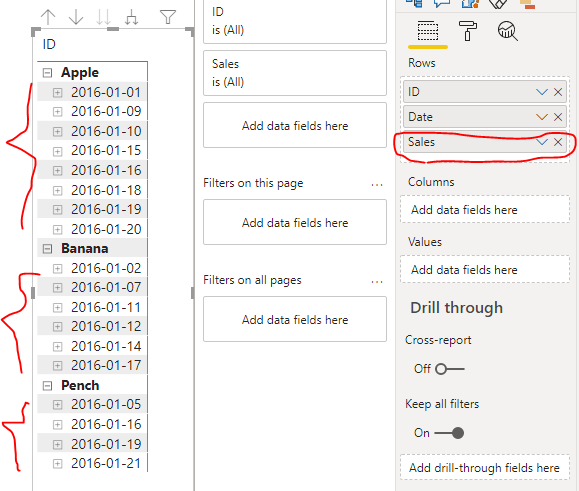Expand 2016-01-14 row under Banana
Viewport: 579px width, 491px height.
(58, 347)
